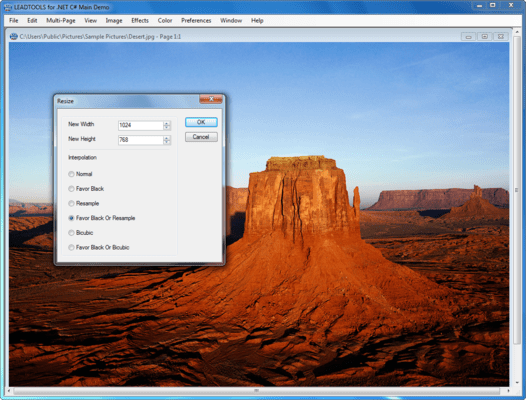
Task: Click the horizontal scrollbar thumb
Action: click(256, 391)
